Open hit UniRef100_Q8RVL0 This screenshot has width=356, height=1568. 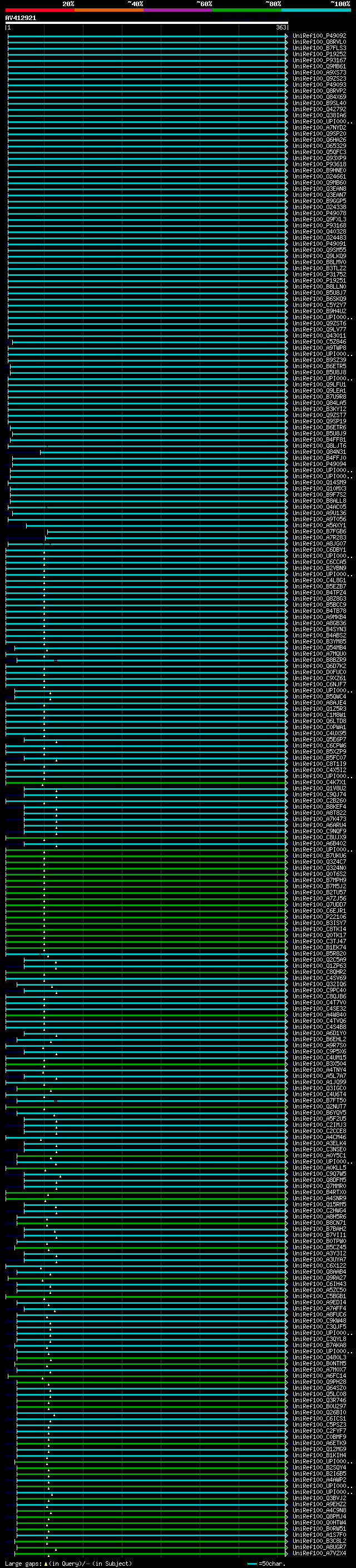tap(319, 42)
